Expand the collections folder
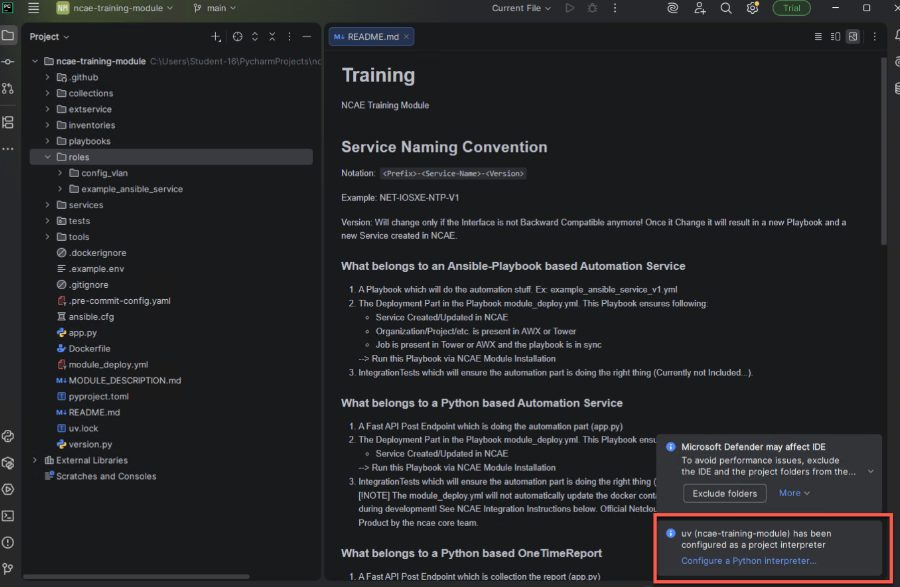The image size is (900, 587). click(x=48, y=93)
